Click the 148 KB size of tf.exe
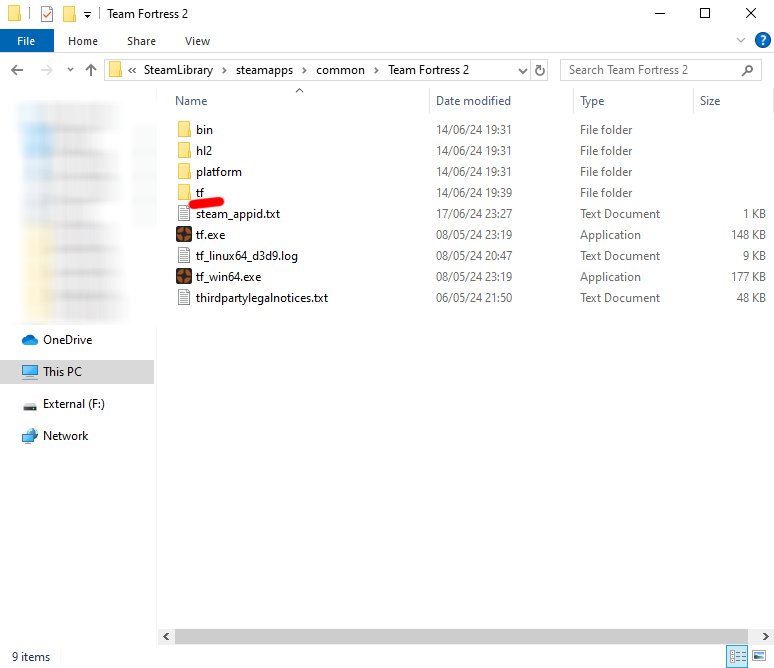The height and width of the screenshot is (668, 774). (748, 235)
